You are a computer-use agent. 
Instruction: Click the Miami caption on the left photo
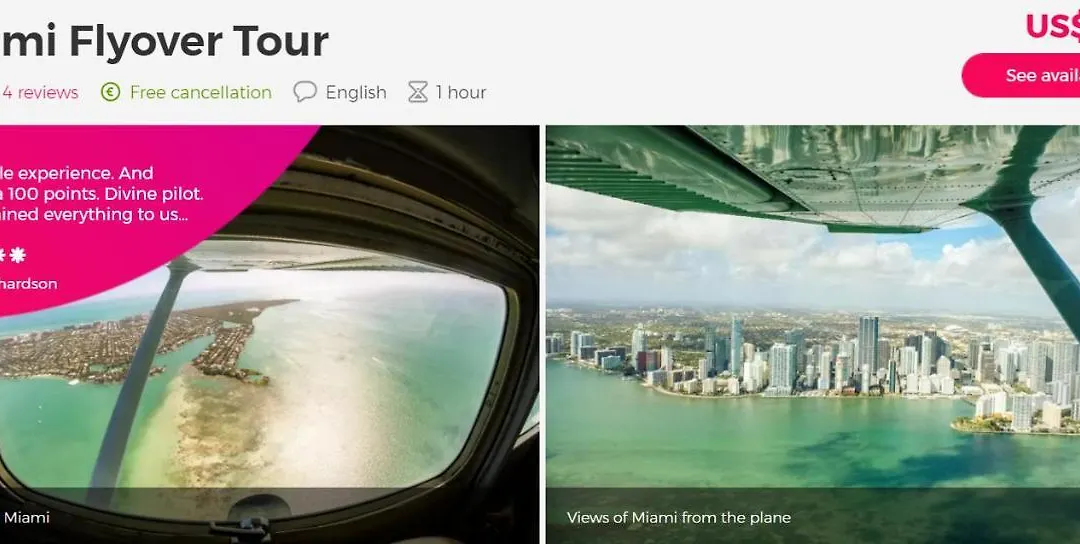click(x=26, y=517)
